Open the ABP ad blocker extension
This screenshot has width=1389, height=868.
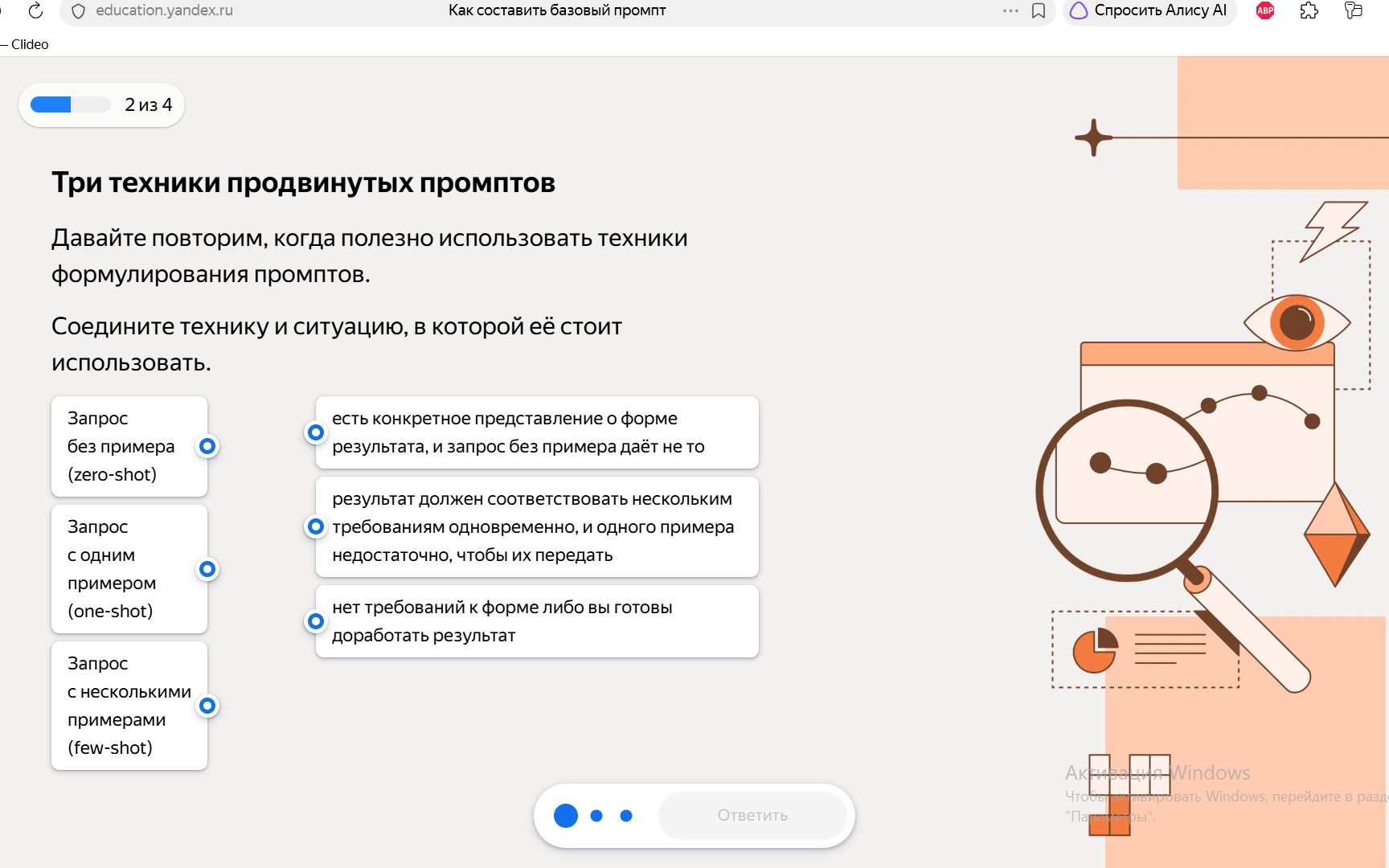[1265, 10]
